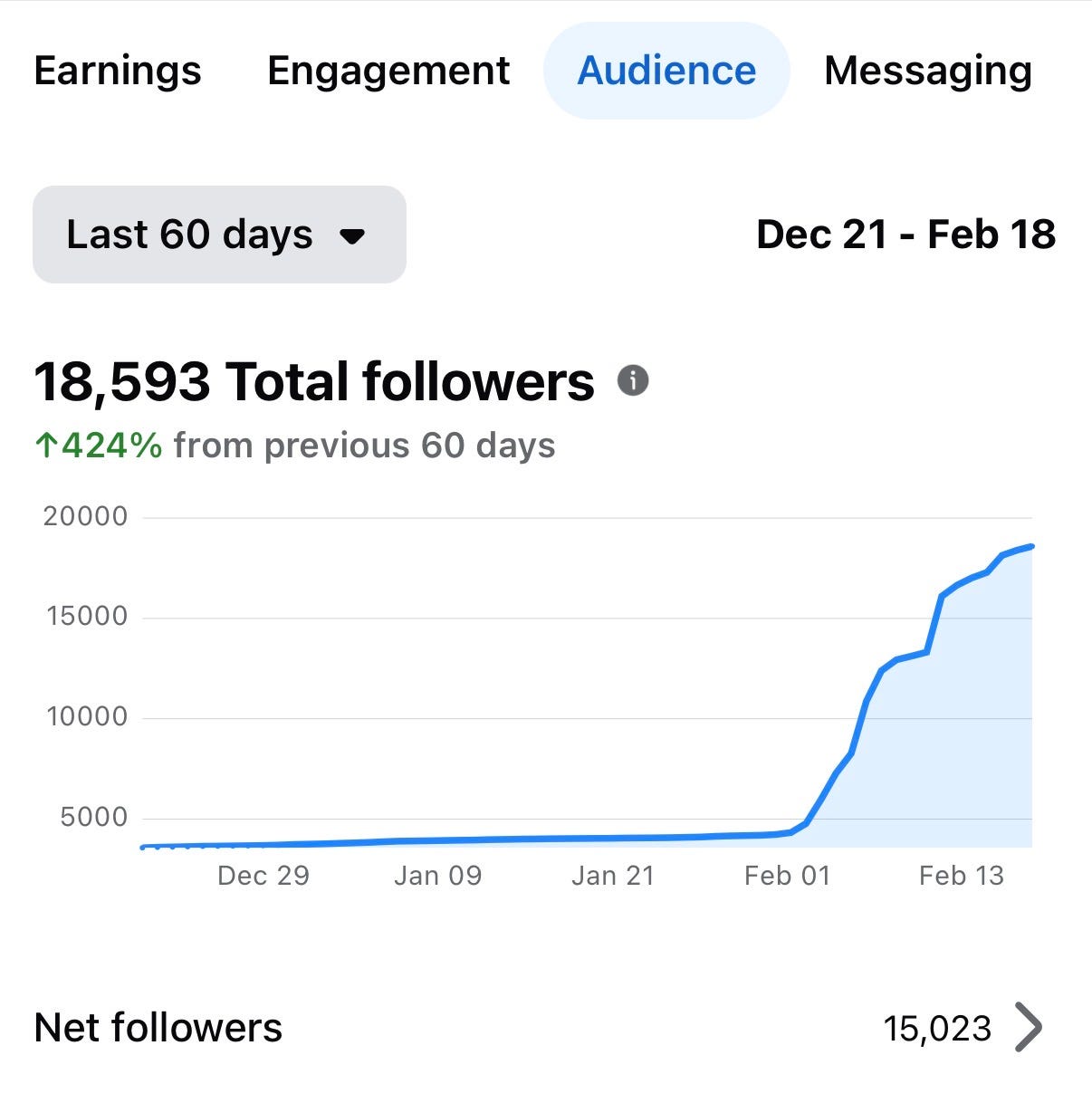Image resolution: width=1092 pixels, height=1103 pixels.
Task: Open the Last 60 days dropdown
Action: point(219,235)
